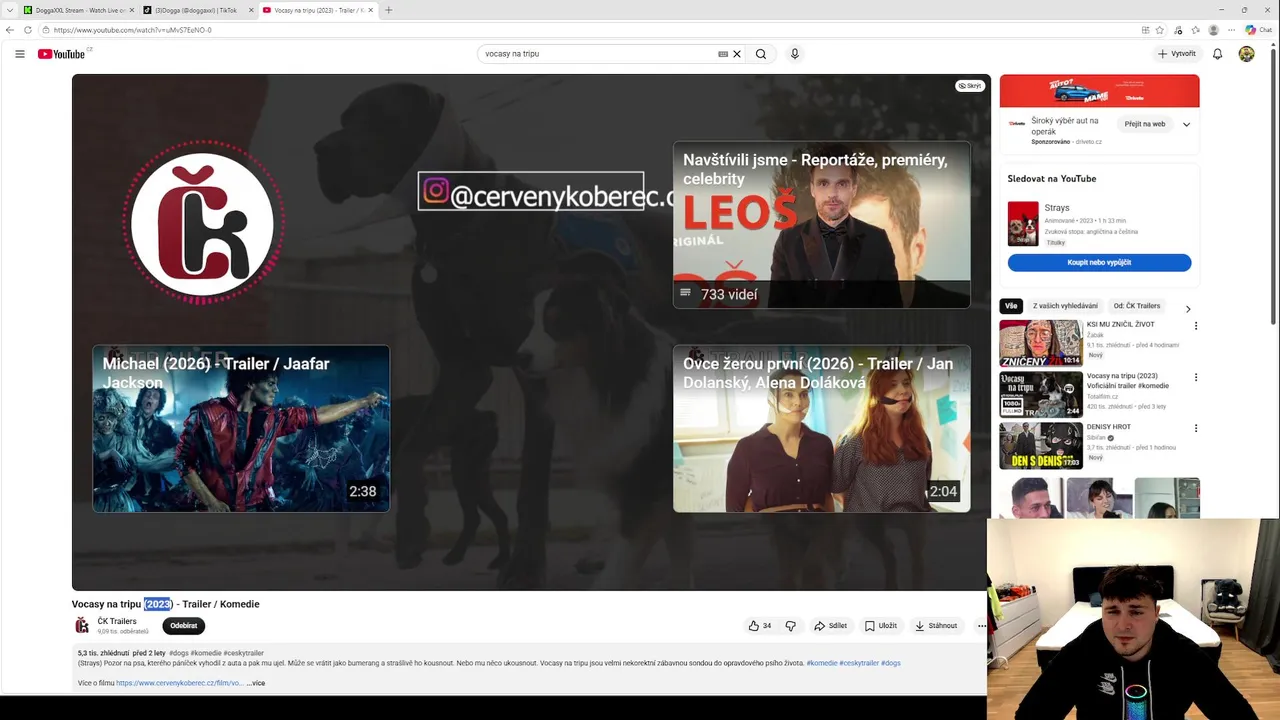1280x720 pixels.
Task: Open Ovce žerou první trailer end card
Action: (821, 429)
